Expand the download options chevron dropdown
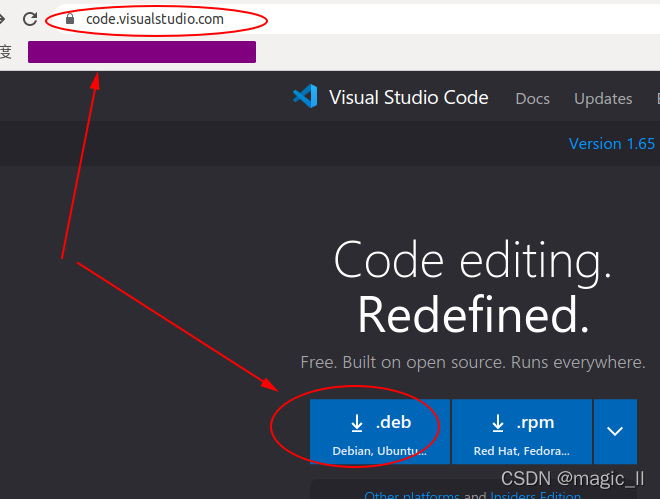 click(x=615, y=432)
